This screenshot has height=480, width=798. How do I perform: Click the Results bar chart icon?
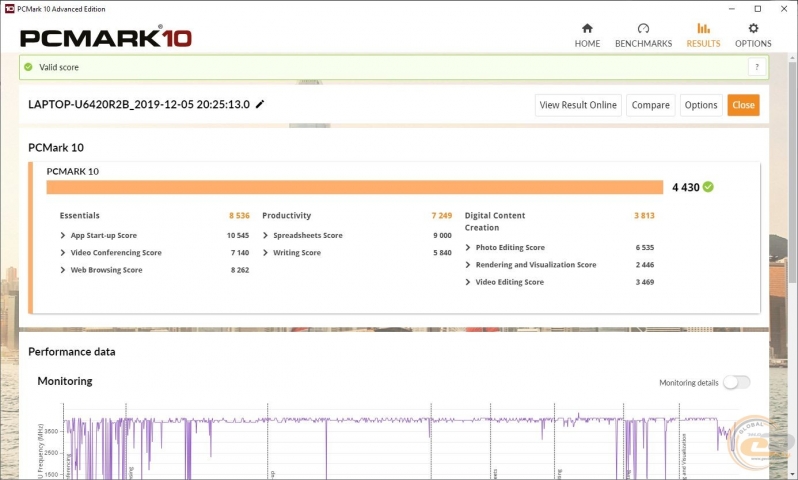coord(703,28)
